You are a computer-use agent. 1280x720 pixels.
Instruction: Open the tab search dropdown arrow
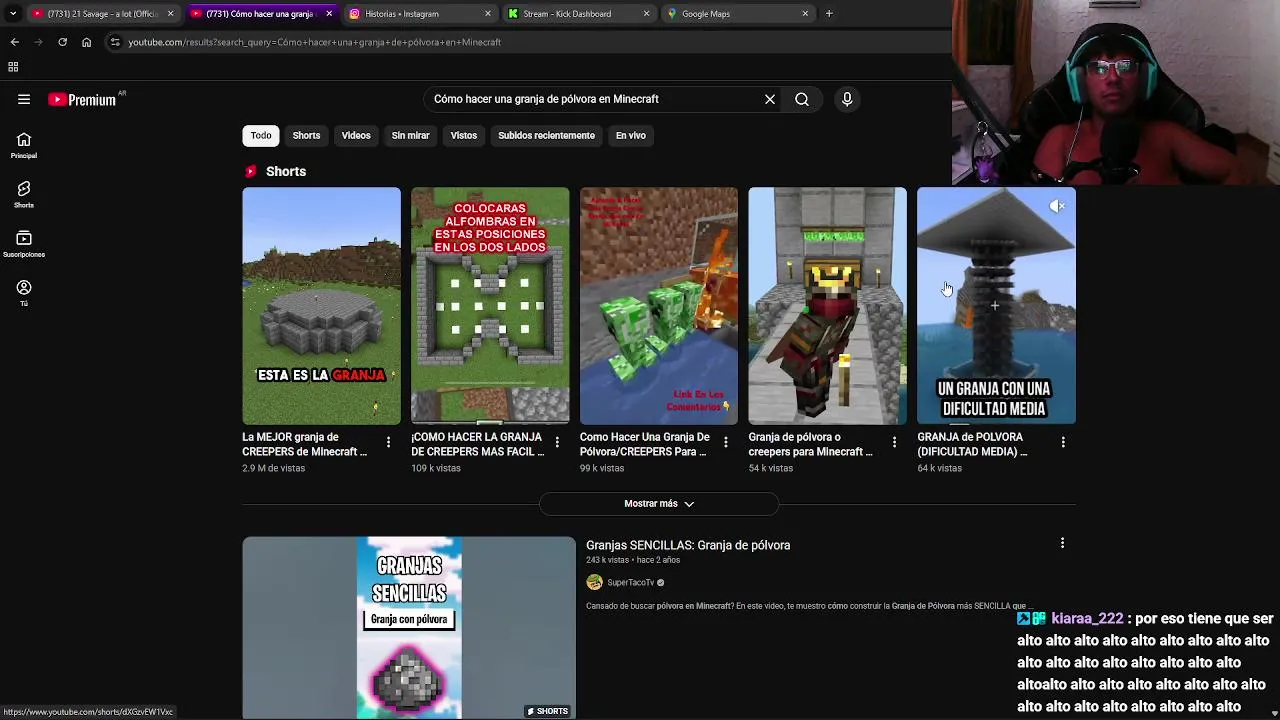tap(12, 14)
